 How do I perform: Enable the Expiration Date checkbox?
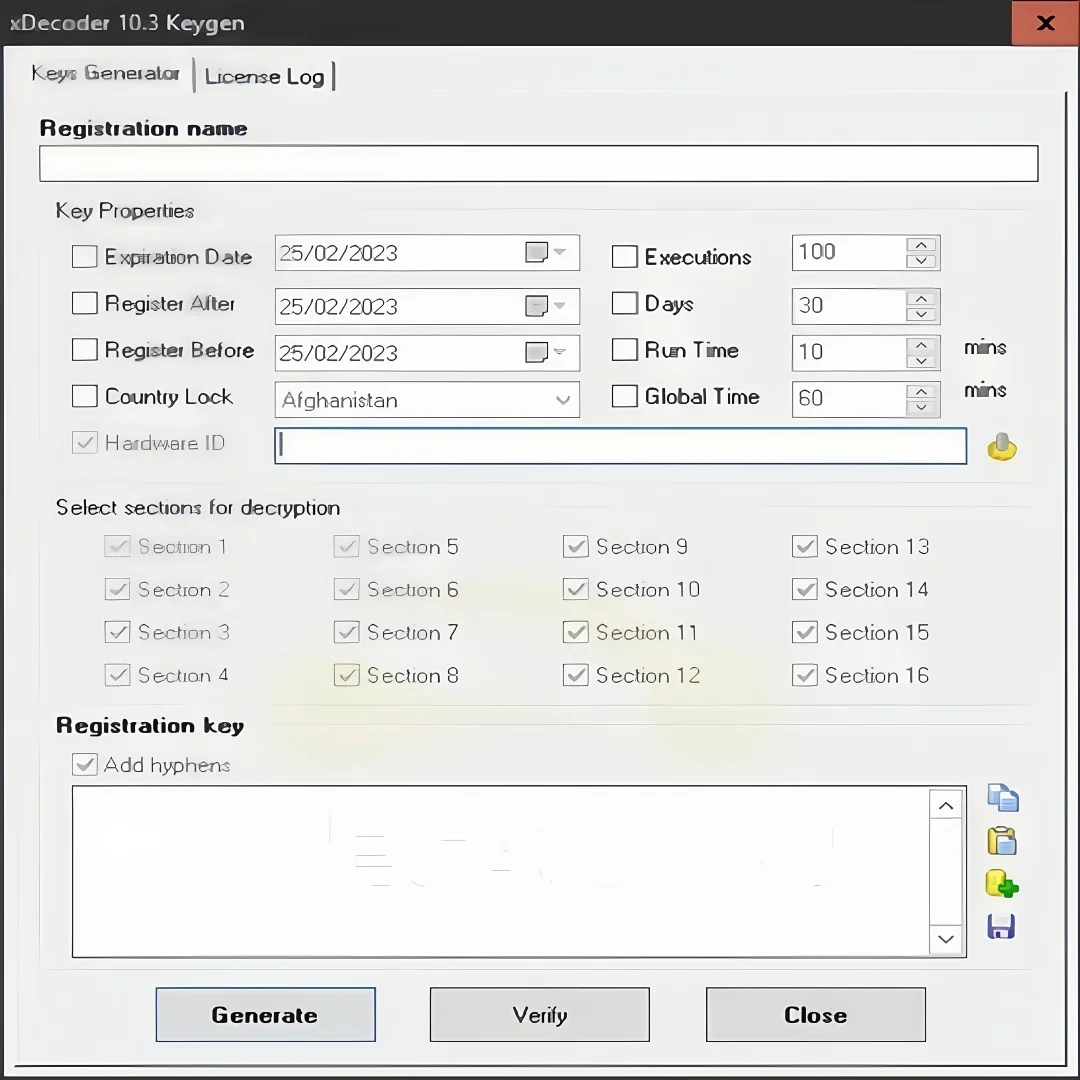pos(85,257)
